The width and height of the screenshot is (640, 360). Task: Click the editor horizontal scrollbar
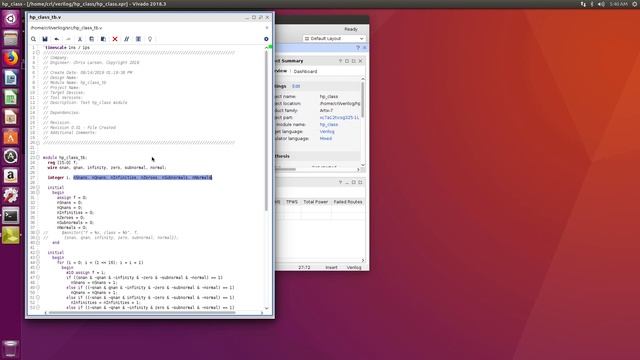coord(142,313)
